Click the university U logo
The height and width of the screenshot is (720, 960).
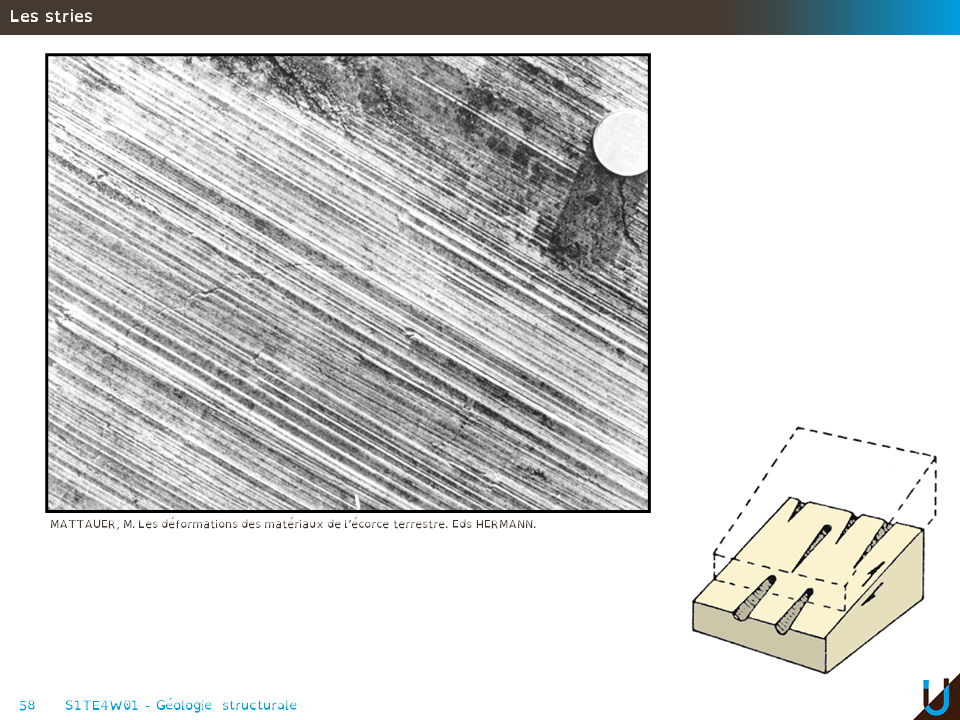tap(936, 697)
